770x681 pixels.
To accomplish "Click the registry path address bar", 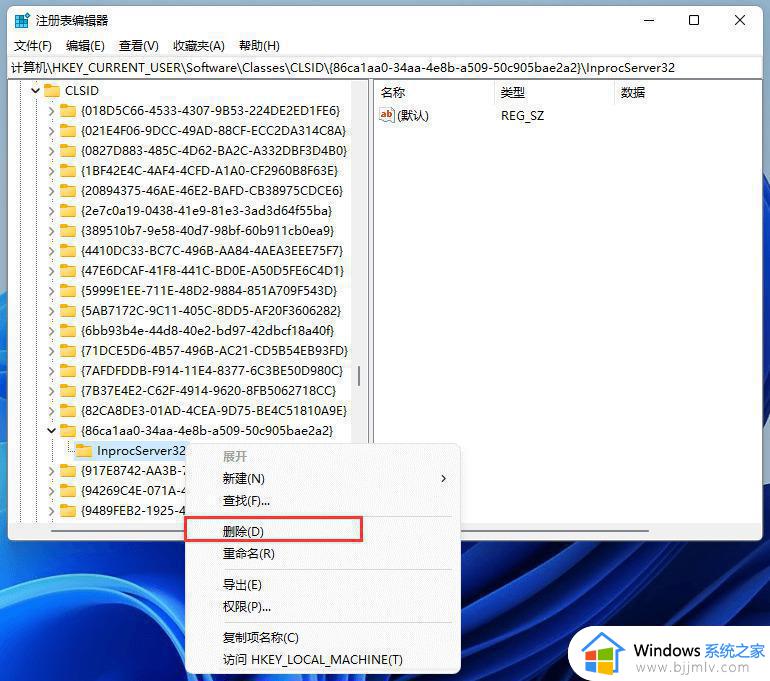I will click(385, 68).
